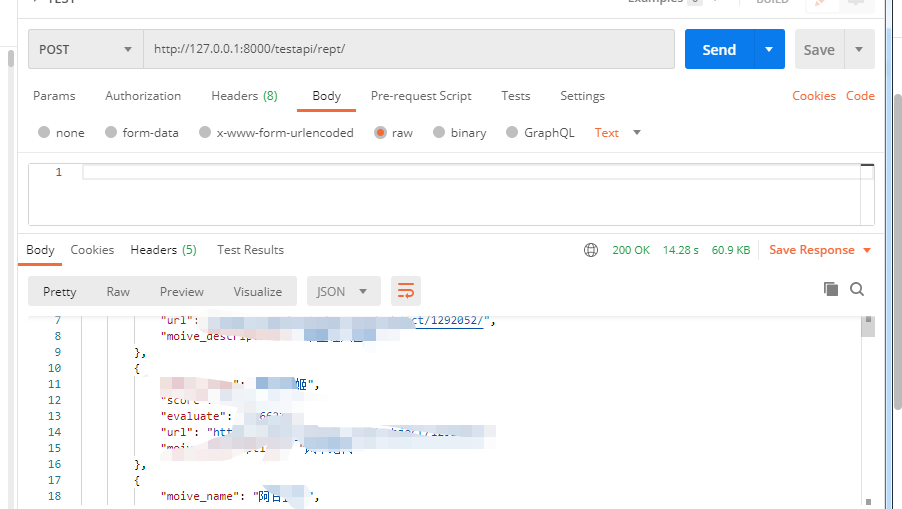Click line 1 of request body editor
The height and width of the screenshot is (509, 902).
pos(471,172)
